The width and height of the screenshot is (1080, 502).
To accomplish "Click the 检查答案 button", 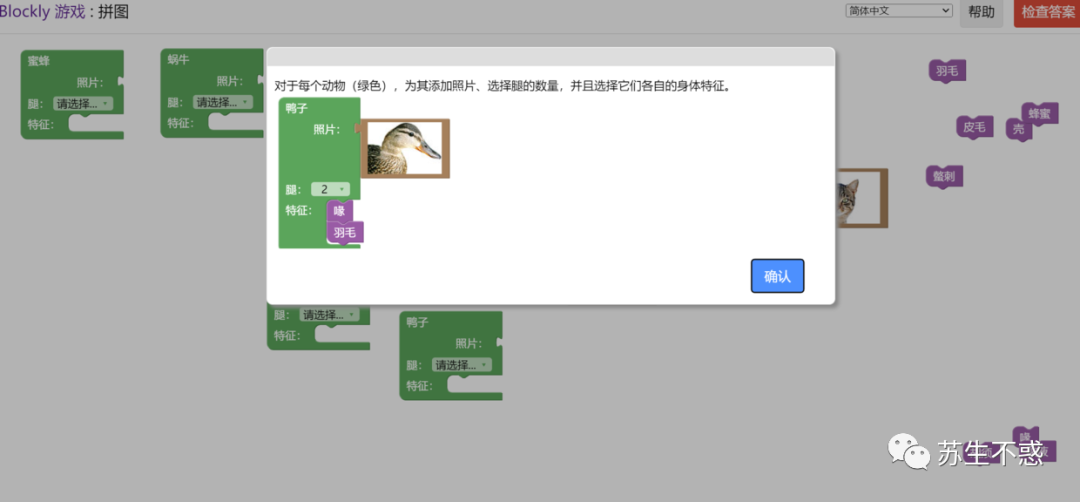I will coord(1048,12).
